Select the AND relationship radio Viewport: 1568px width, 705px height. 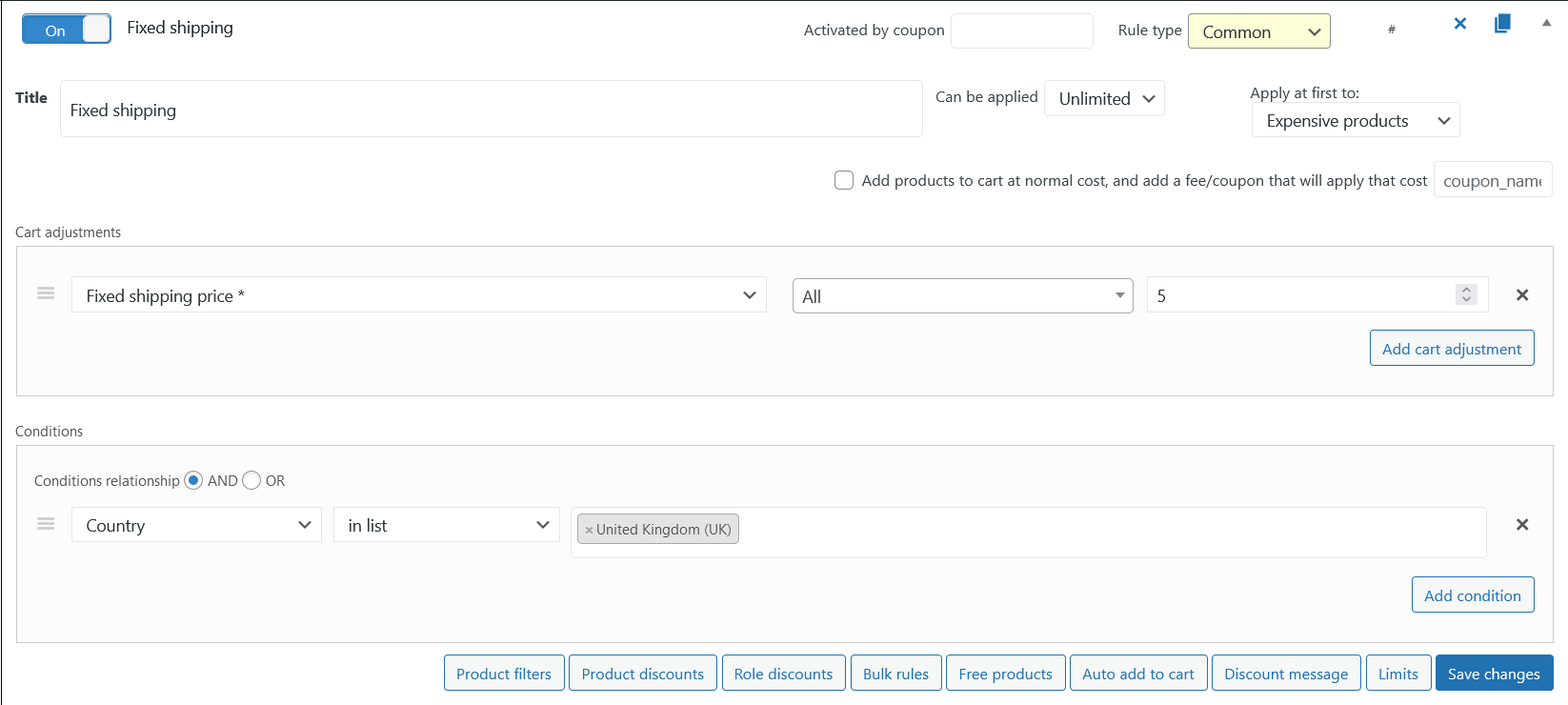pyautogui.click(x=193, y=480)
